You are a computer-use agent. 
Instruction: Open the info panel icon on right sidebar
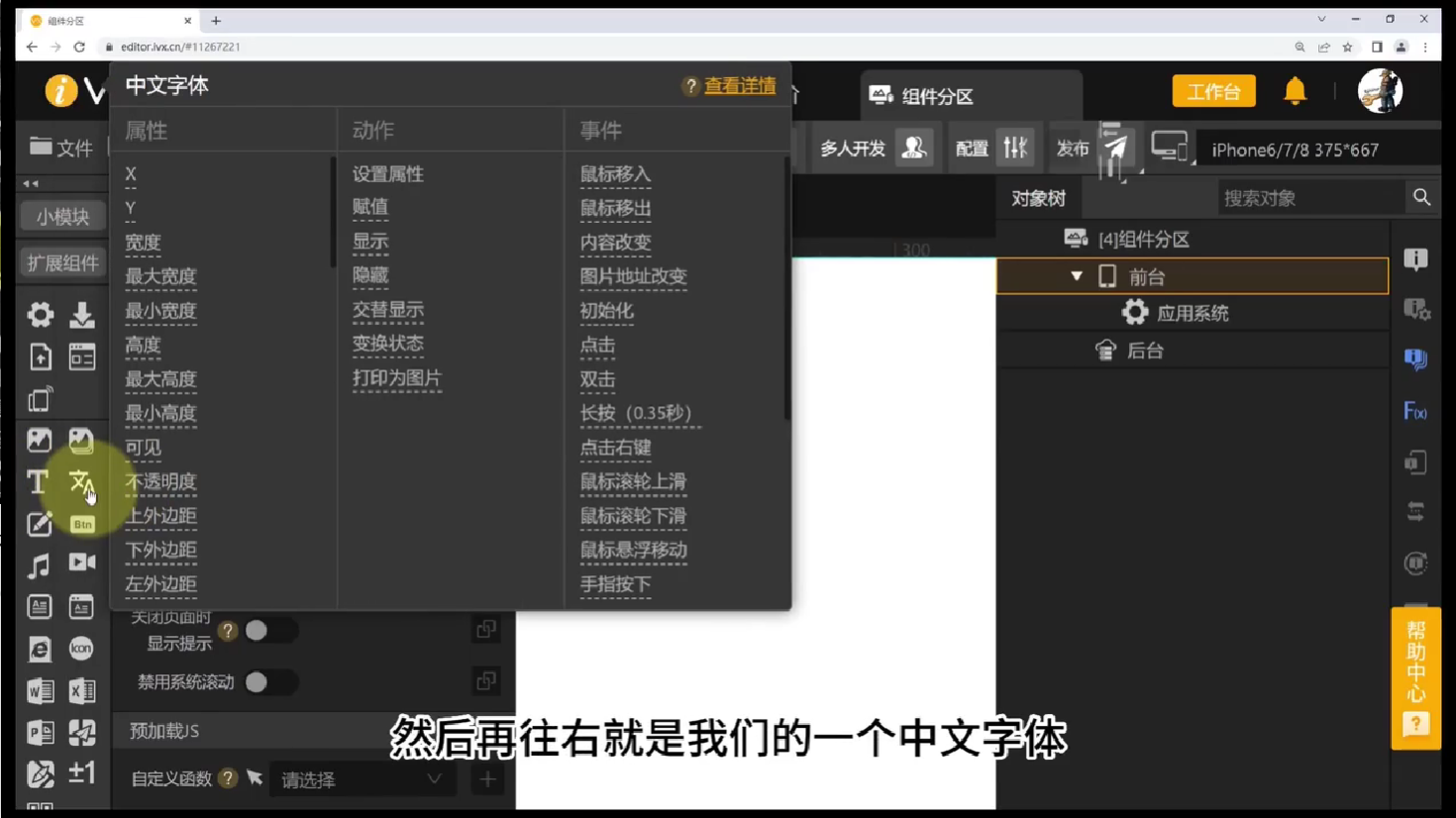tap(1416, 259)
